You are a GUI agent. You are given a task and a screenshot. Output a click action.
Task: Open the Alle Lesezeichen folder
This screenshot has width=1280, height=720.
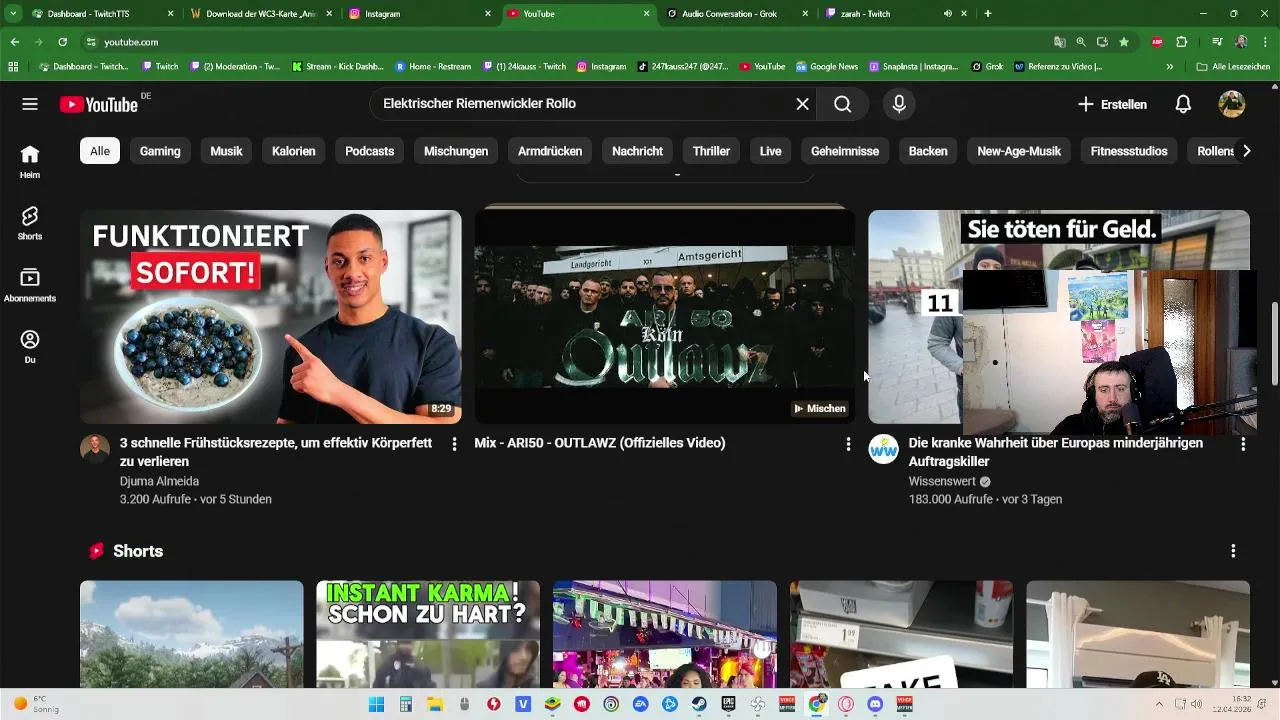[x=1233, y=67]
